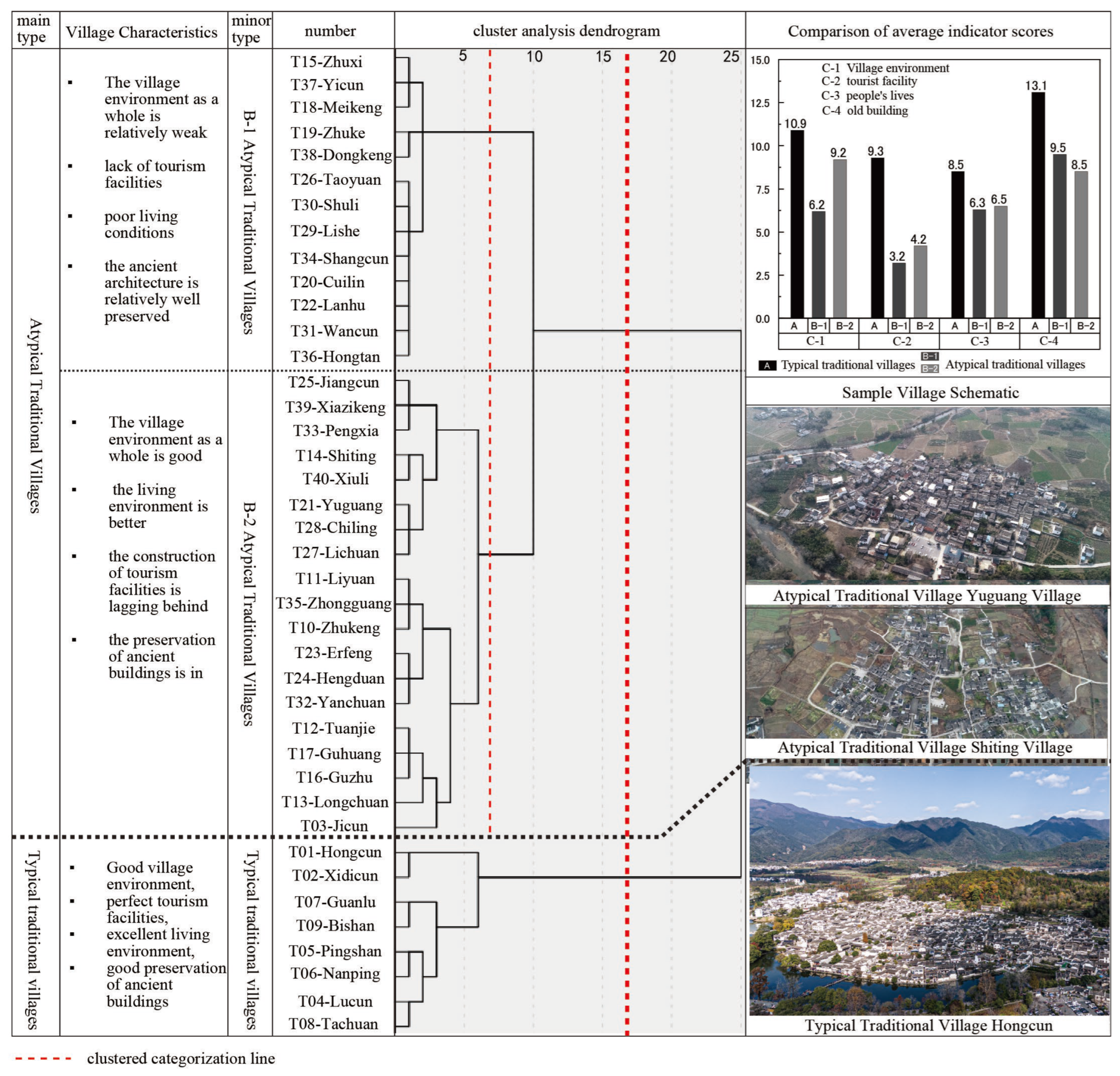The image size is (1120, 1076).
Task: Click the T08-Tachuan village label
Action: (x=334, y=1023)
